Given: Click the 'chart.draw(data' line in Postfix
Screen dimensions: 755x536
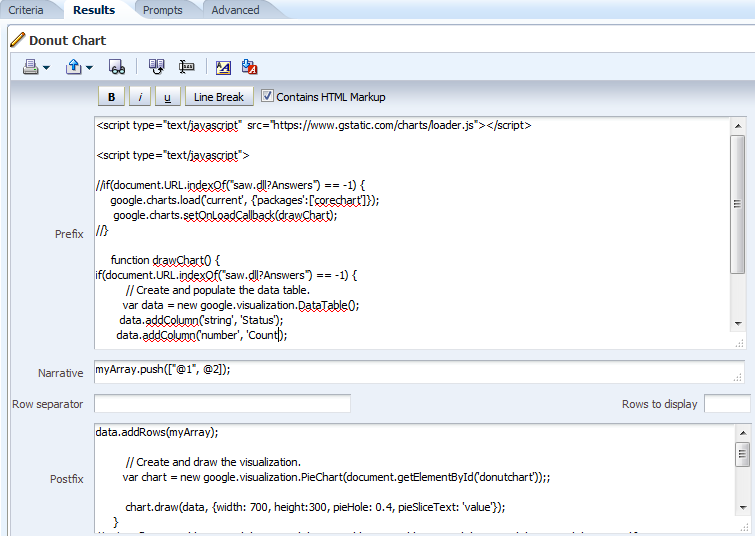Looking at the screenshot, I should pos(315,507).
